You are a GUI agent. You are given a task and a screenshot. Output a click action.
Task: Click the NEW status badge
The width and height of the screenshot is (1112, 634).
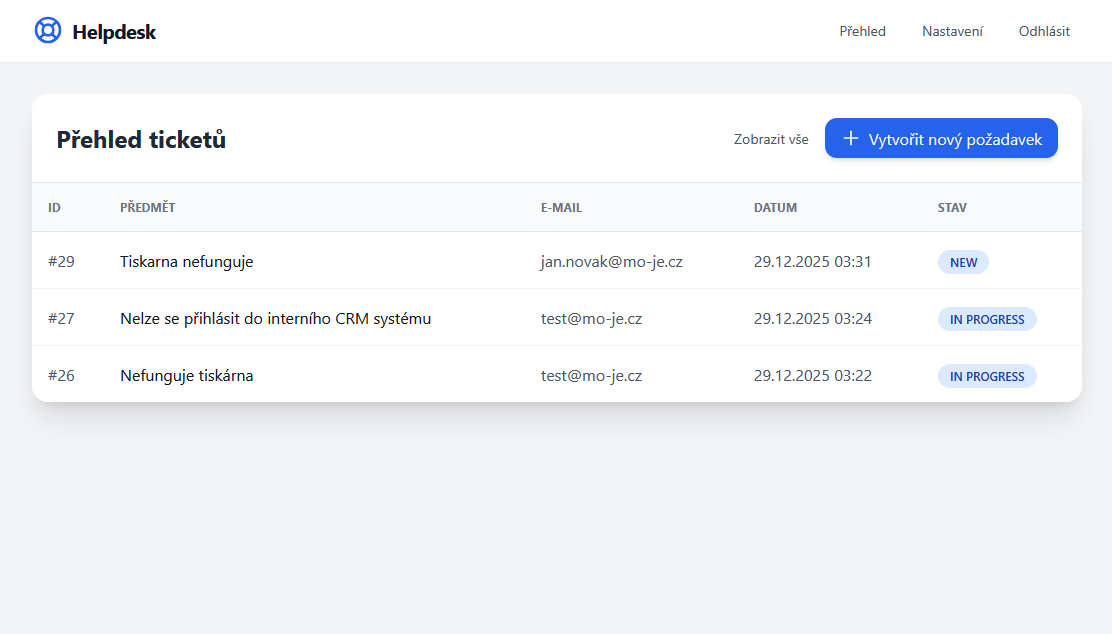[x=963, y=262]
